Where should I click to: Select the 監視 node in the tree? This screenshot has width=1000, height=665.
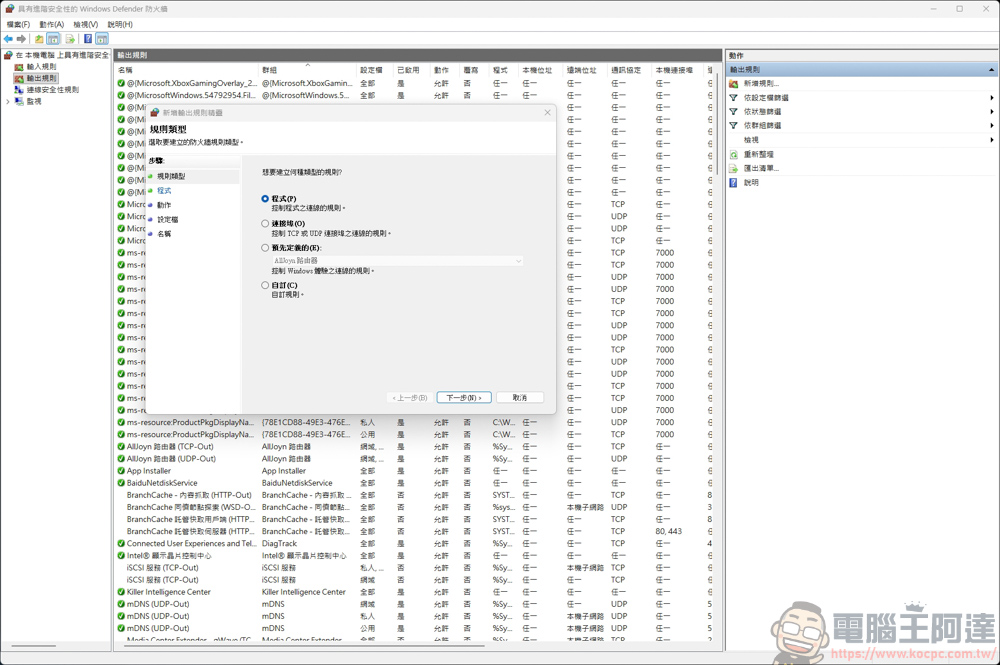coord(34,101)
